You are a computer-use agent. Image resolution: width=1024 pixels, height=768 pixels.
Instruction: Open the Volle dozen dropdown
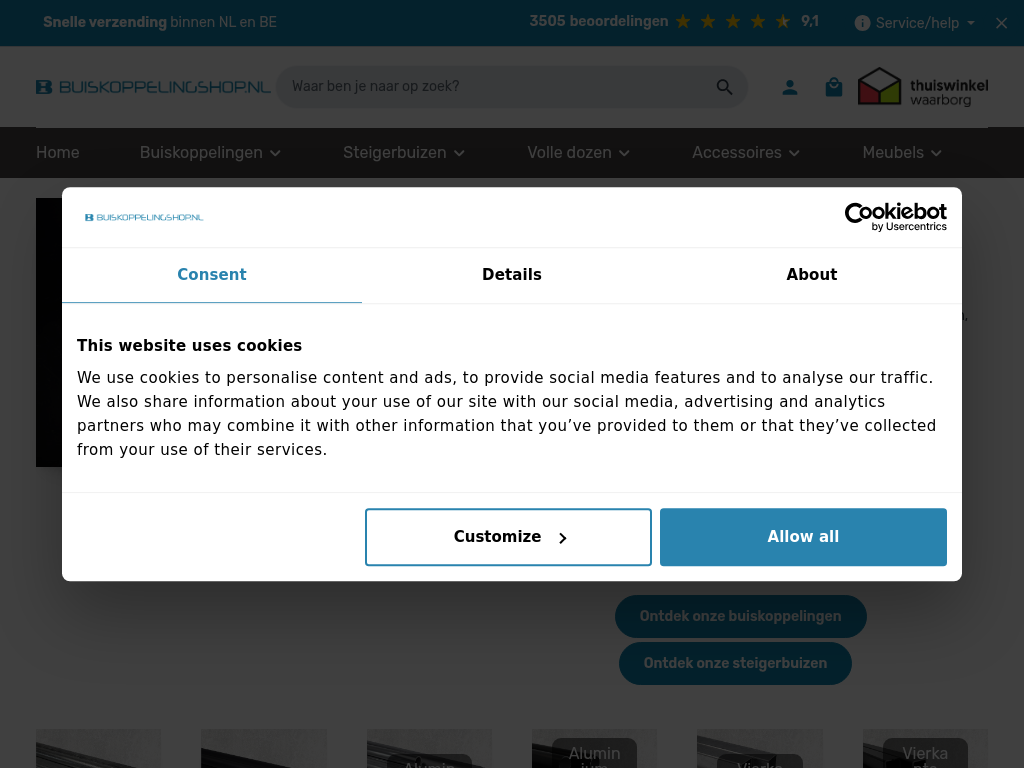[578, 152]
